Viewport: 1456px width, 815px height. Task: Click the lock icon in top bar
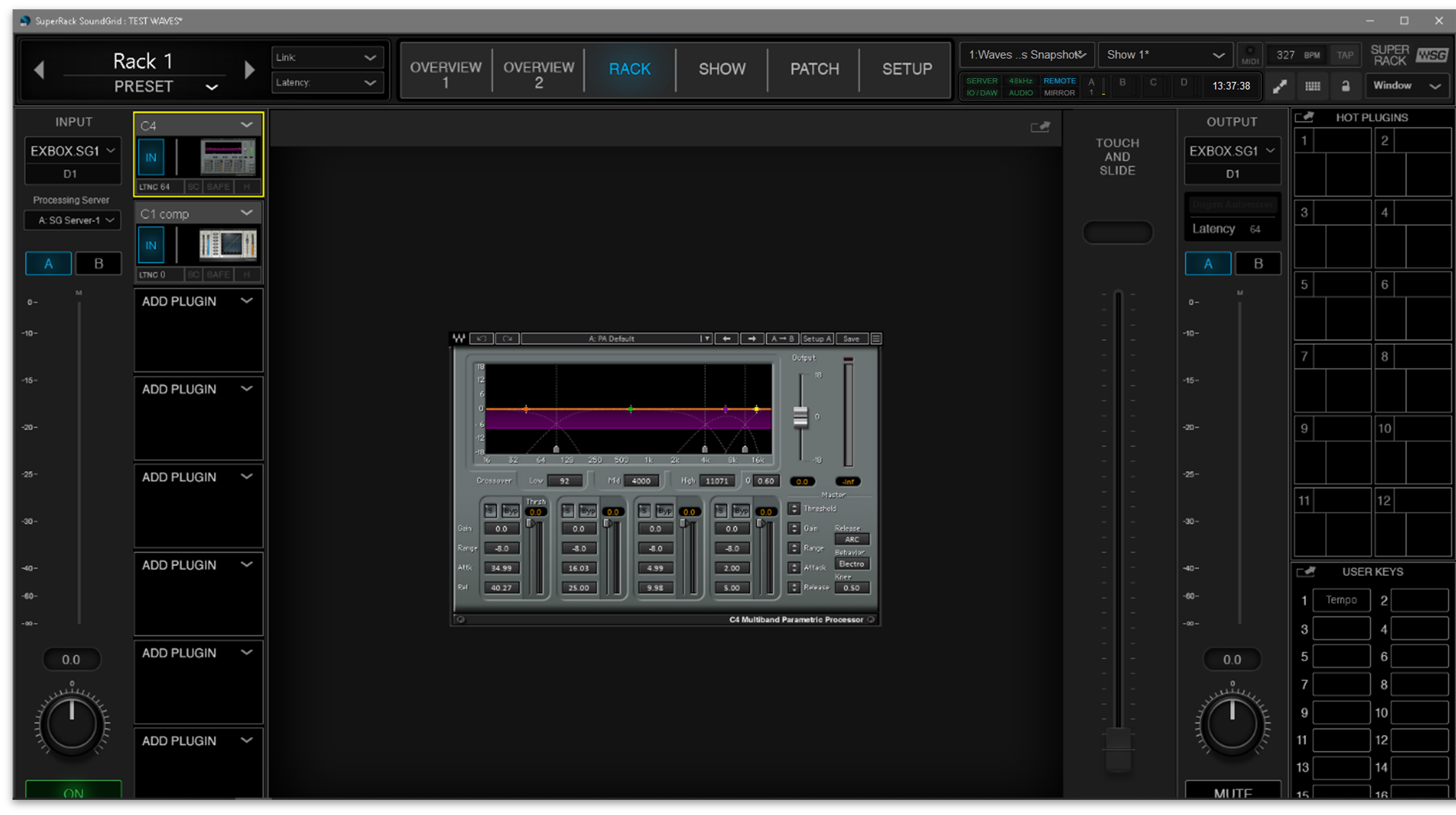coord(1346,87)
